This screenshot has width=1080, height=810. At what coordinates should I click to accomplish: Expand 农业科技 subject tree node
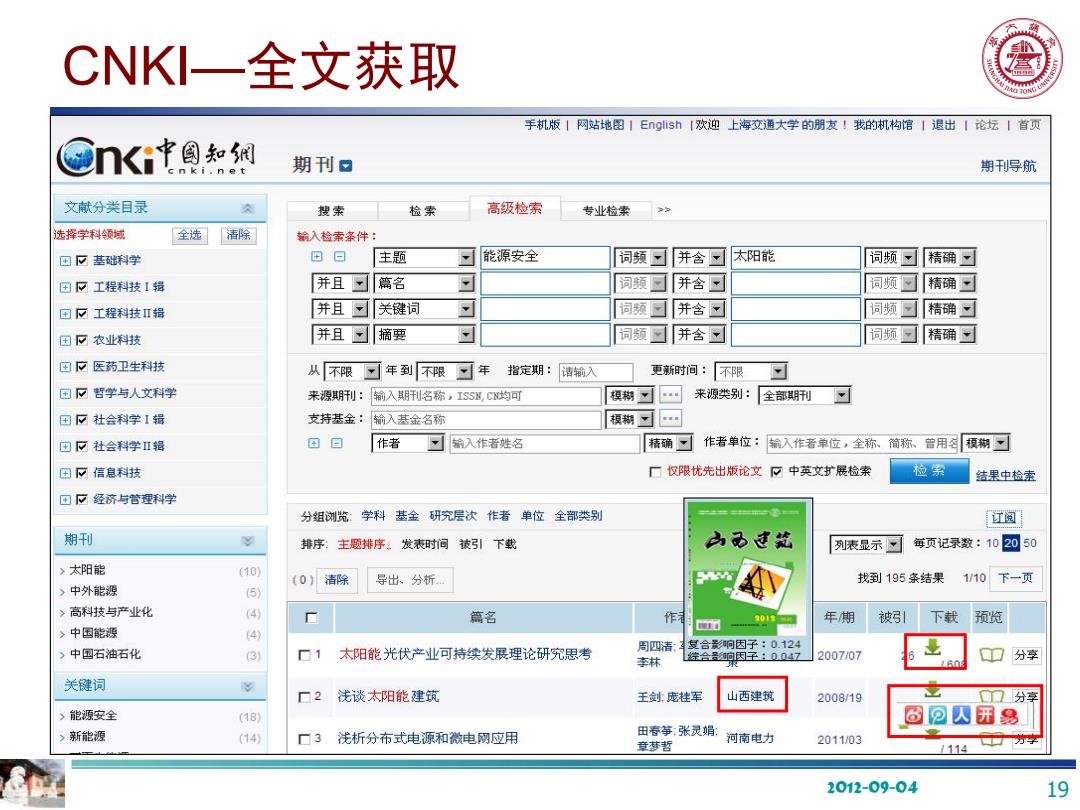click(65, 340)
